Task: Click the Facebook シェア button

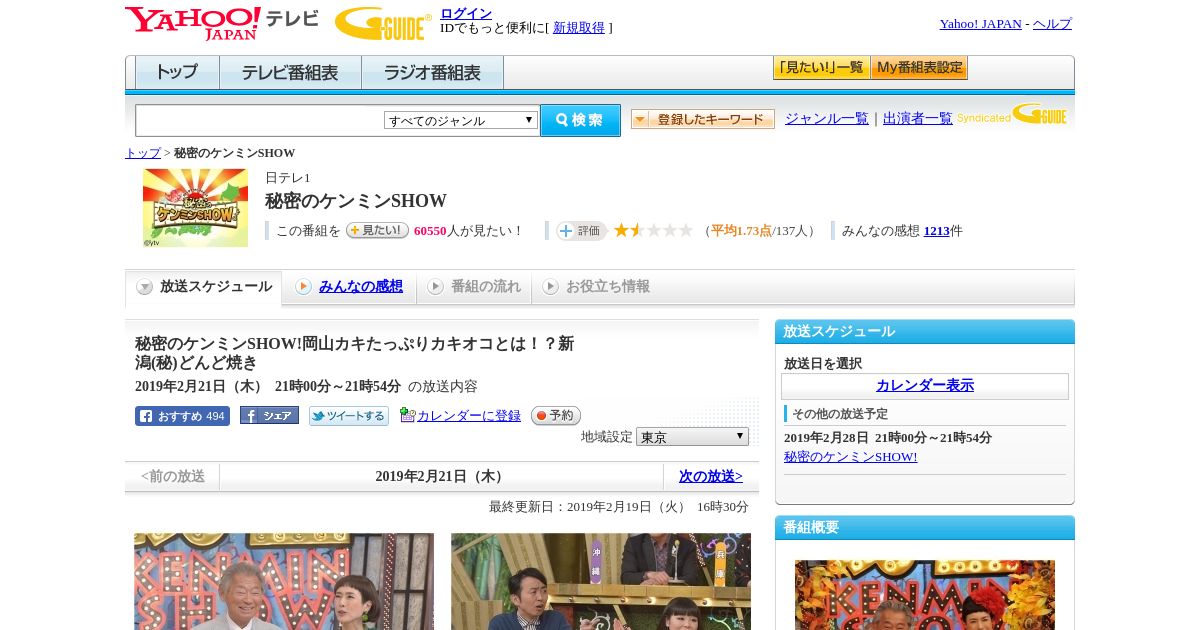Action: pyautogui.click(x=269, y=416)
